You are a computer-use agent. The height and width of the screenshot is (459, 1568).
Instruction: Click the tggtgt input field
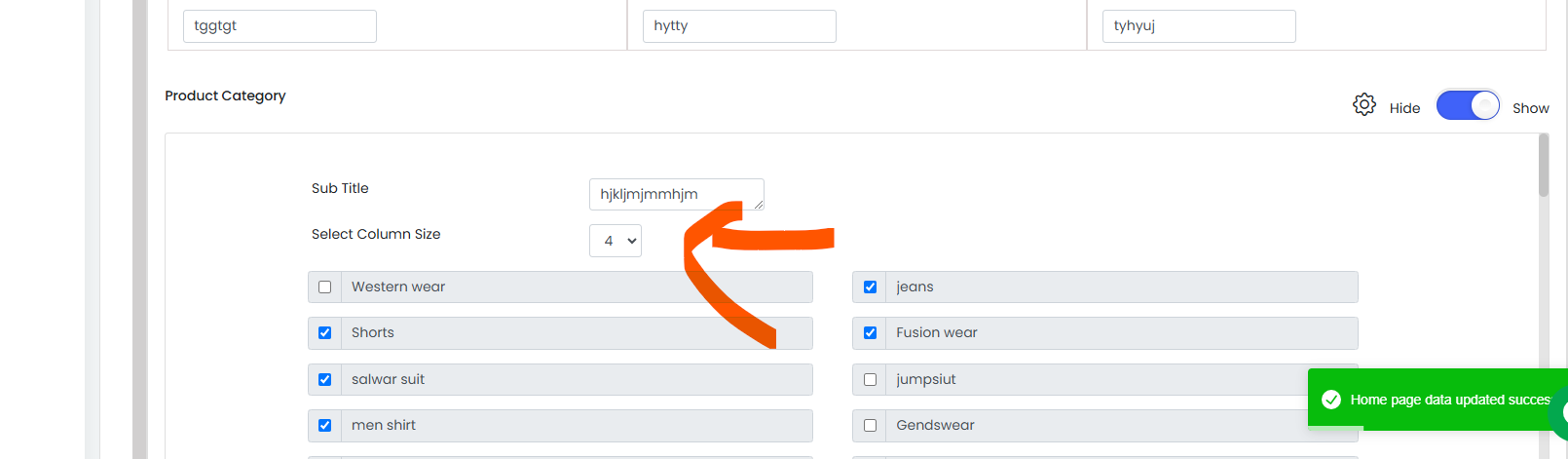coord(280,26)
